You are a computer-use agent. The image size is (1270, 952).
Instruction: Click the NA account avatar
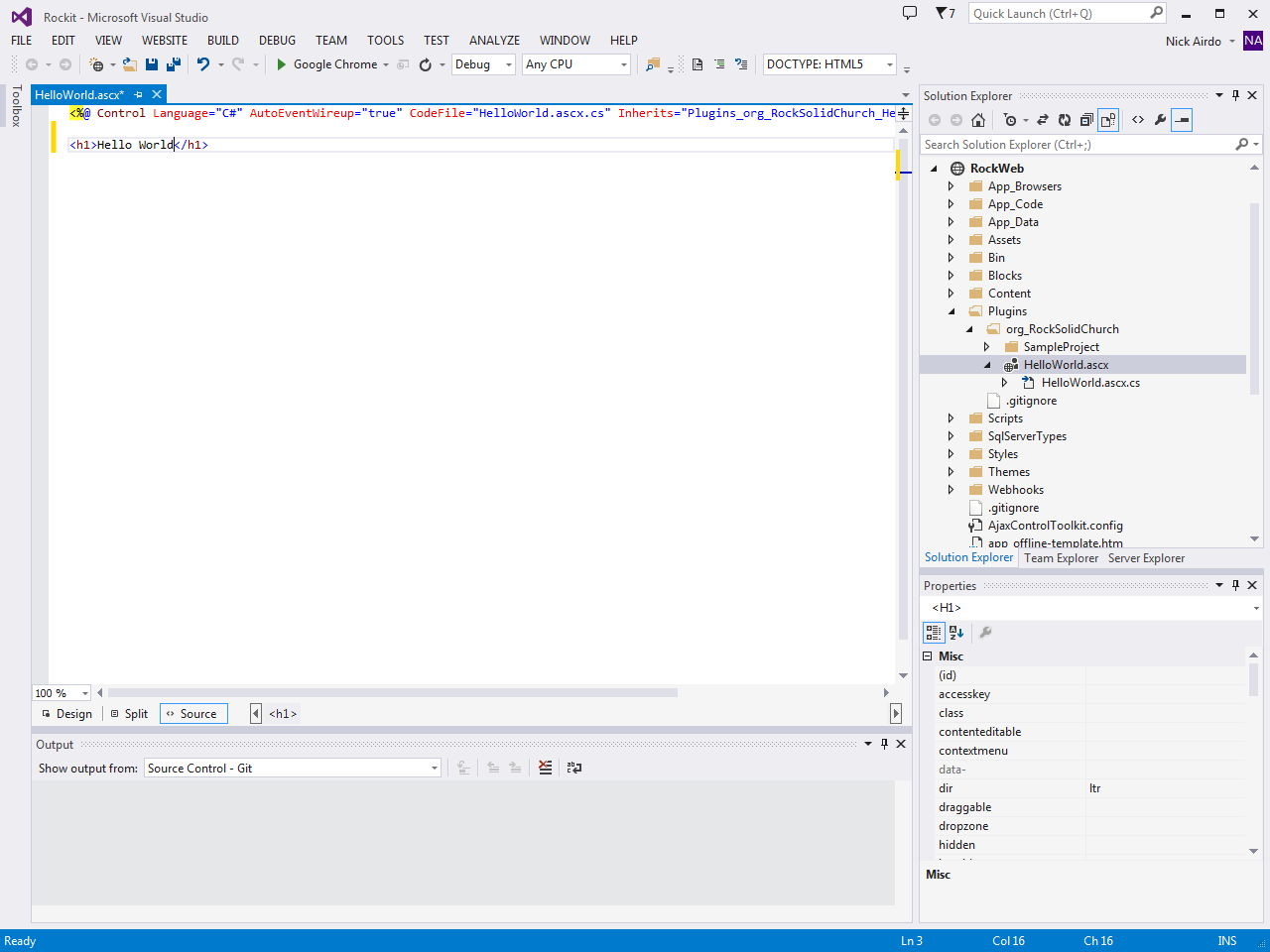[1253, 41]
